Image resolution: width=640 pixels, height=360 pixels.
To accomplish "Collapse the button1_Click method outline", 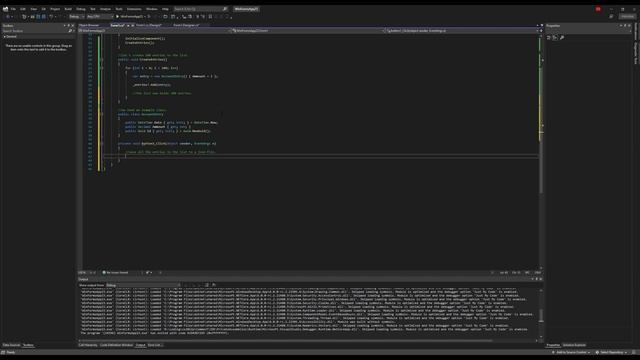I will (x=102, y=144).
